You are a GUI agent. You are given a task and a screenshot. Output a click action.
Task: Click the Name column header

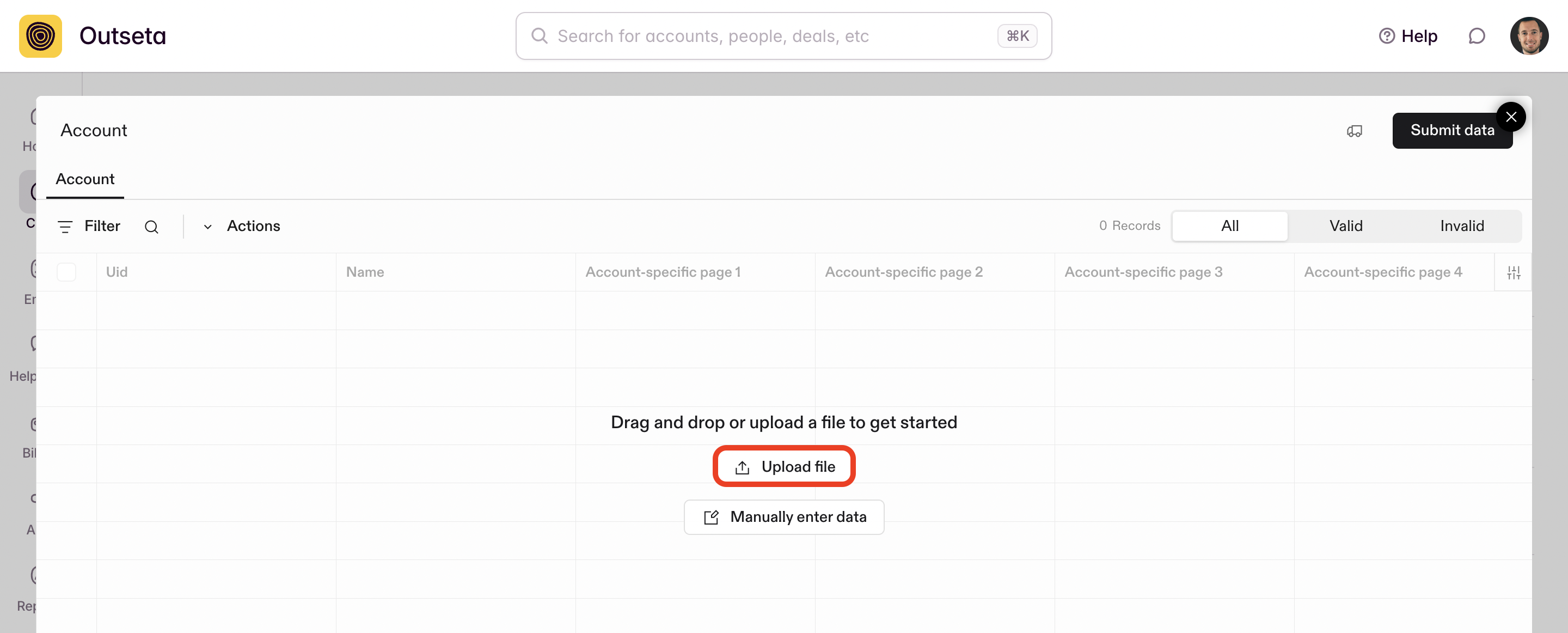point(365,272)
